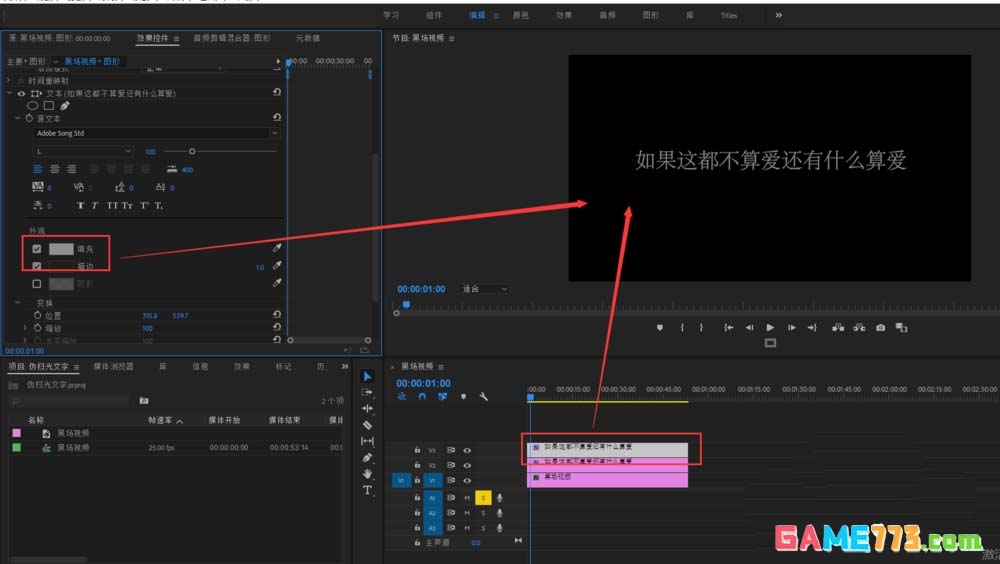Viewport: 1000px width, 564px height.
Task: Click Mark In bracket in Program monitor
Action: point(682,327)
